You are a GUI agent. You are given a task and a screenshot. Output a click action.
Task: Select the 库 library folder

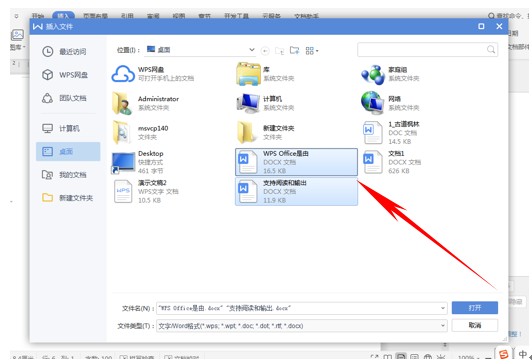pyautogui.click(x=265, y=74)
